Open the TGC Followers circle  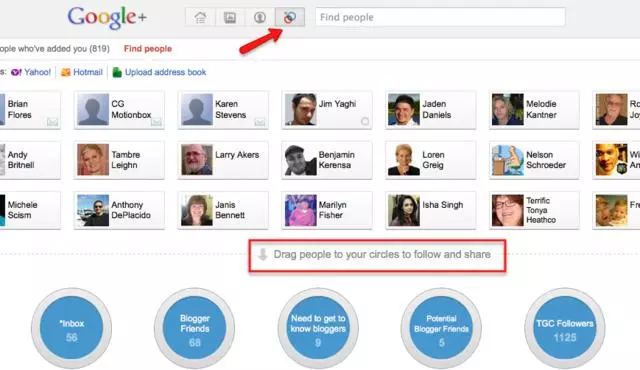tap(564, 328)
